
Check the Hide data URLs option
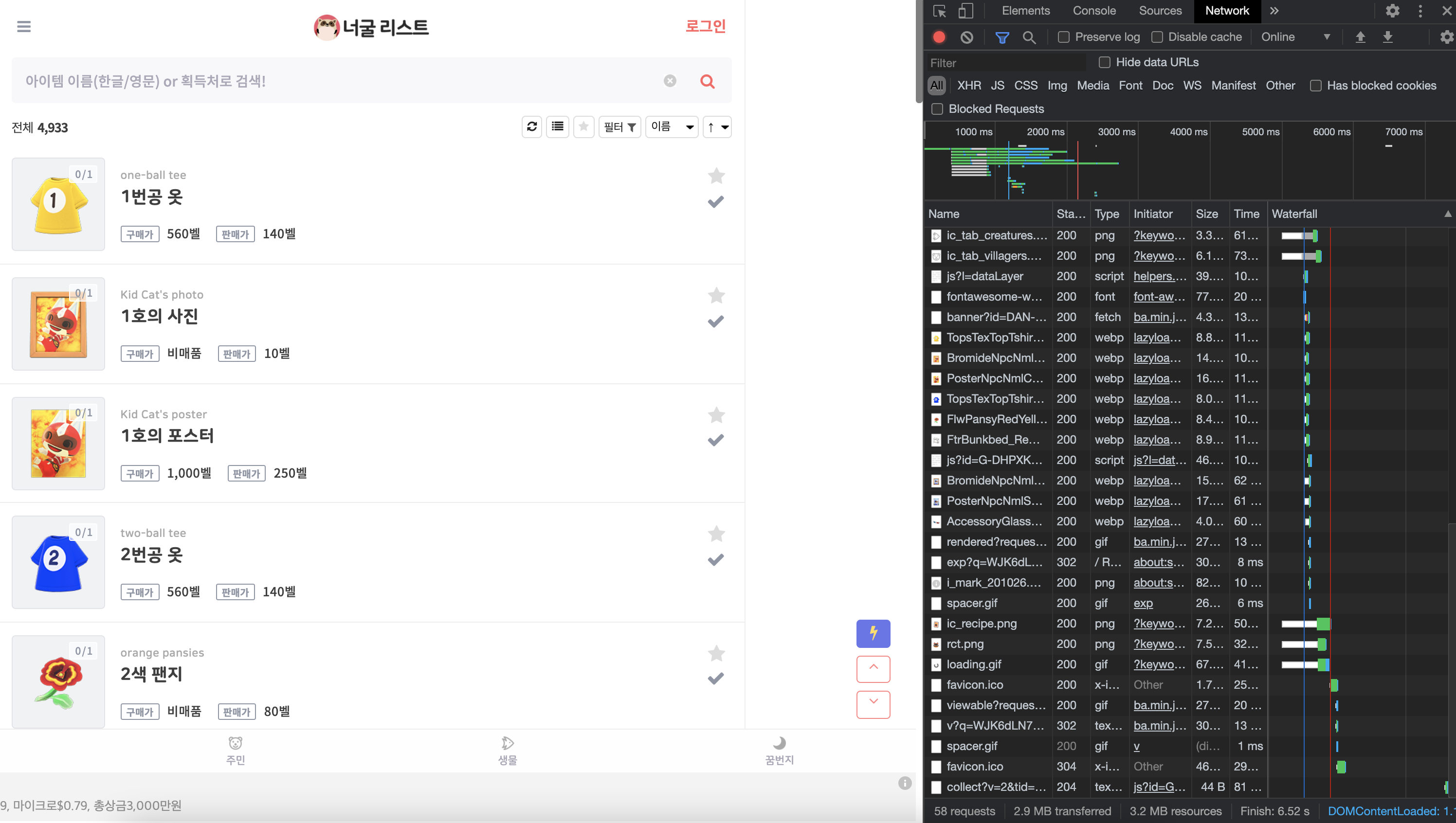[1104, 62]
